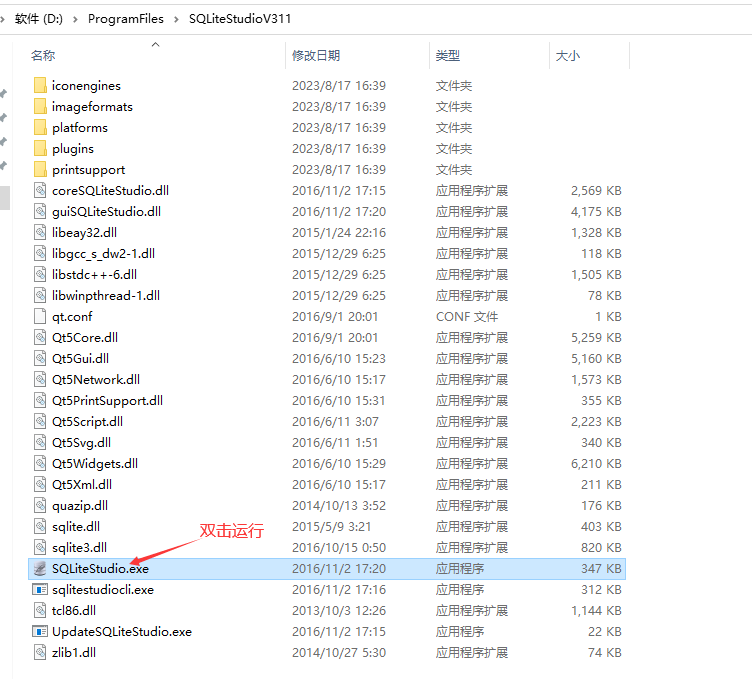Click the libwinpthread-1.dll file icon
Viewport: 752px width, 679px height.
[x=40, y=295]
